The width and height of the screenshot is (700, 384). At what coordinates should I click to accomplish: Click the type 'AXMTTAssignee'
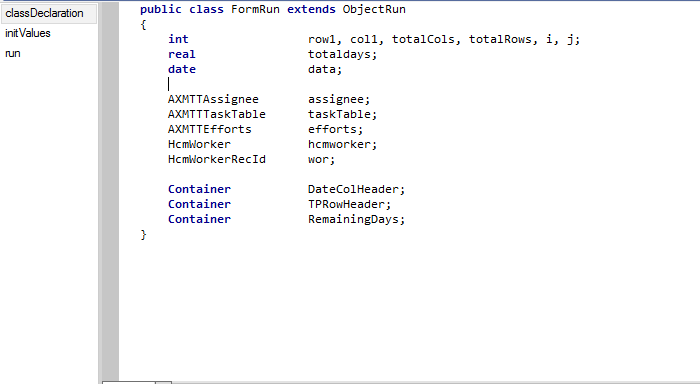(213, 99)
